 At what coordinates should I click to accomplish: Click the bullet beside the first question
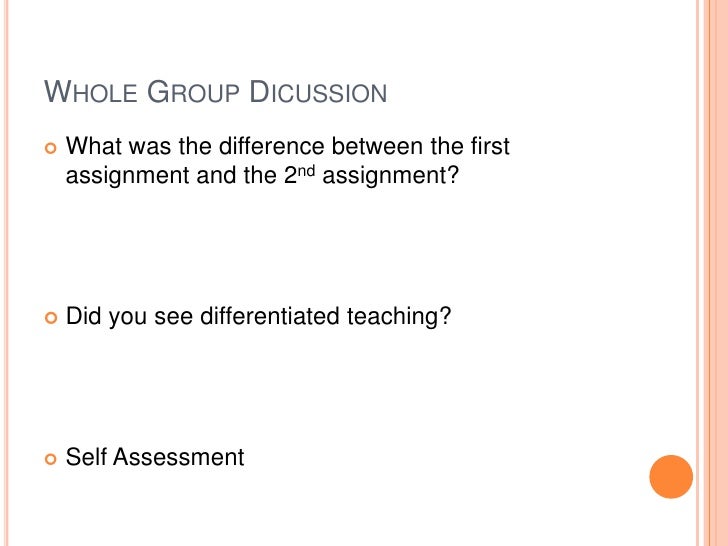[51, 148]
